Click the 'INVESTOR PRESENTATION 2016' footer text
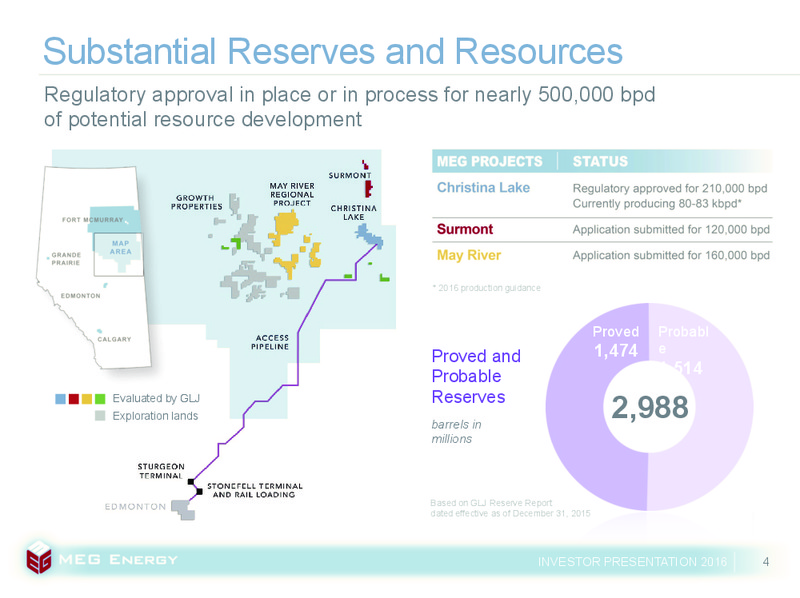This screenshot has width=800, height=598. tap(632, 562)
